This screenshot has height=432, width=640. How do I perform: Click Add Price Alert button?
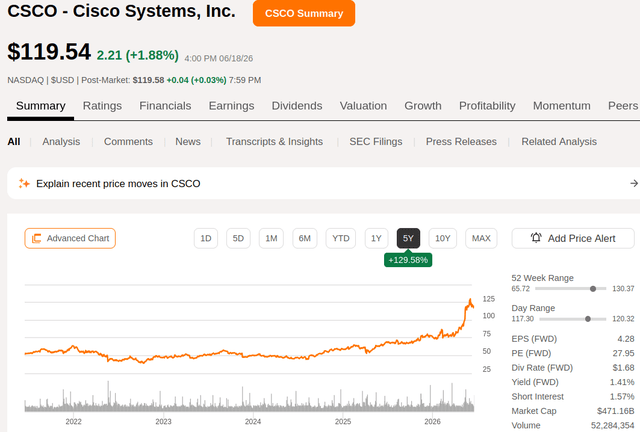pos(573,238)
